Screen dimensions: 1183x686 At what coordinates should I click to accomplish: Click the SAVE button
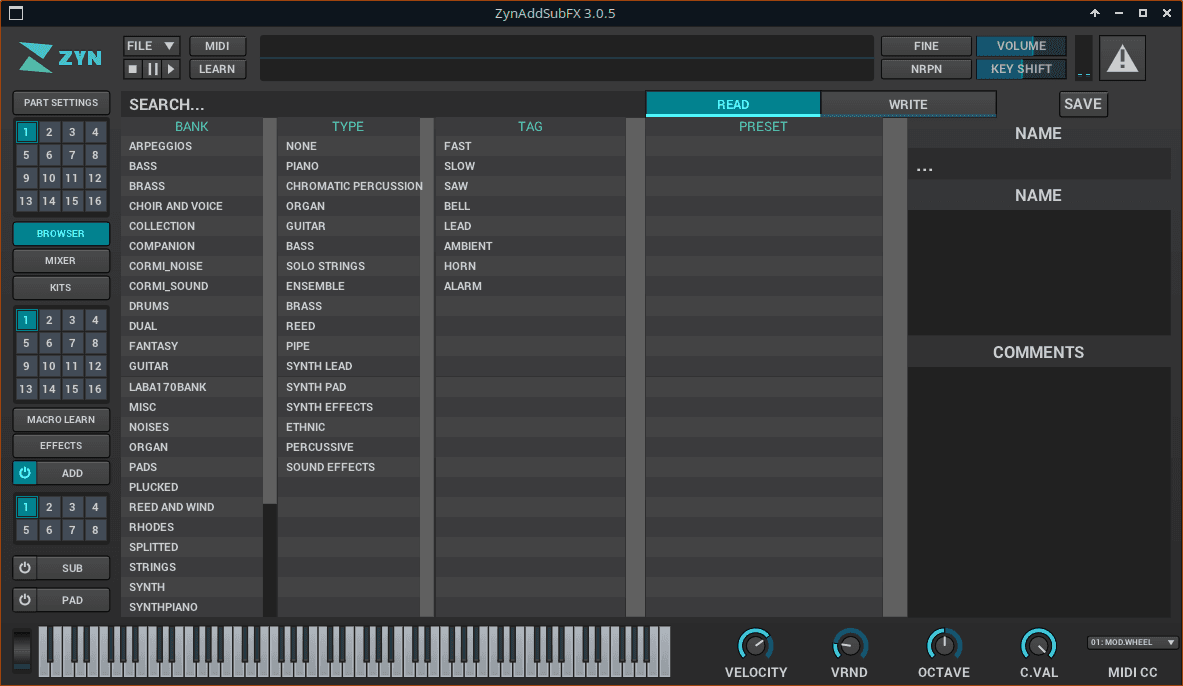coord(1083,104)
